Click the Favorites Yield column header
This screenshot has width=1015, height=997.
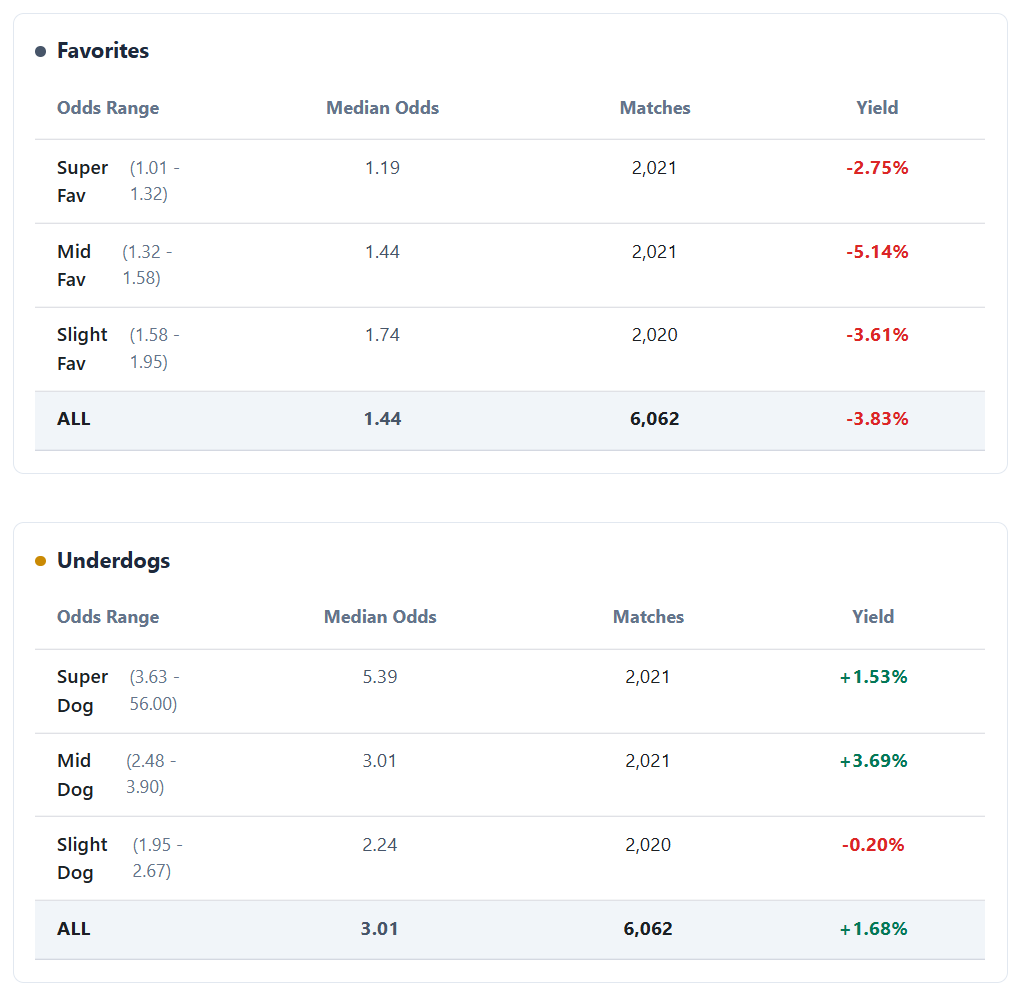coord(877,108)
